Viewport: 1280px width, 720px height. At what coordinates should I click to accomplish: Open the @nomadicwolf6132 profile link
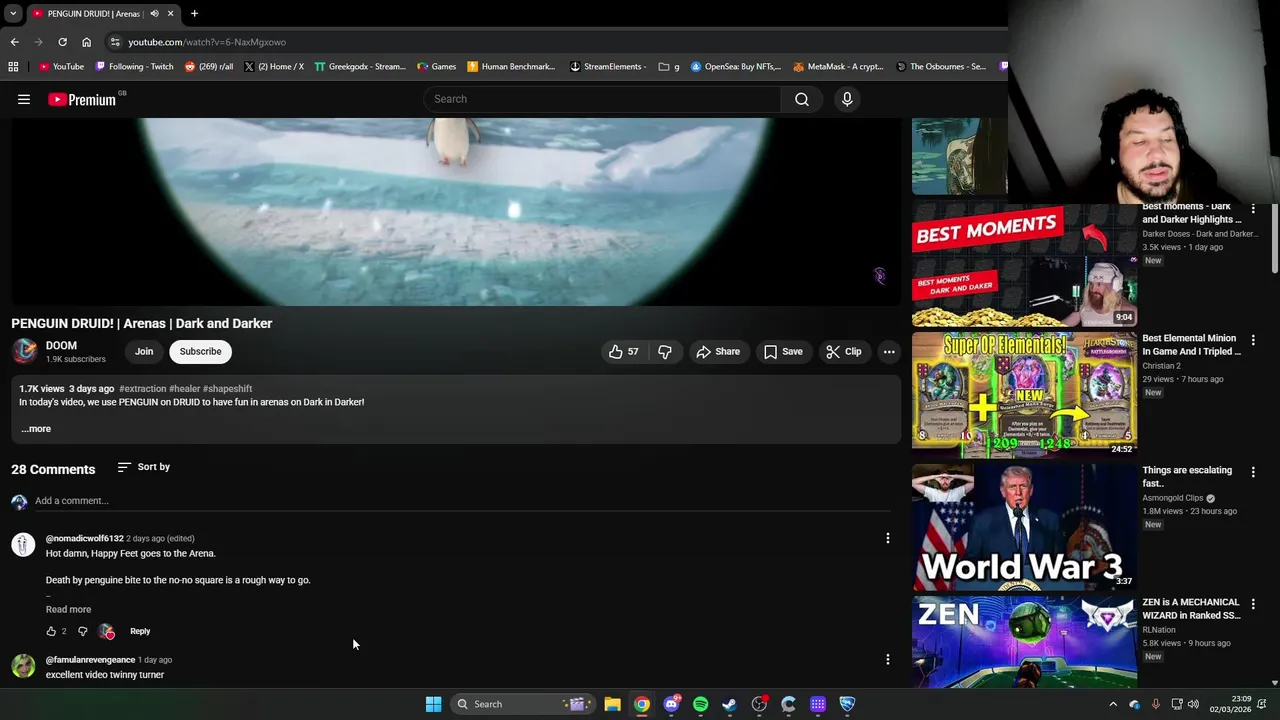pos(84,539)
